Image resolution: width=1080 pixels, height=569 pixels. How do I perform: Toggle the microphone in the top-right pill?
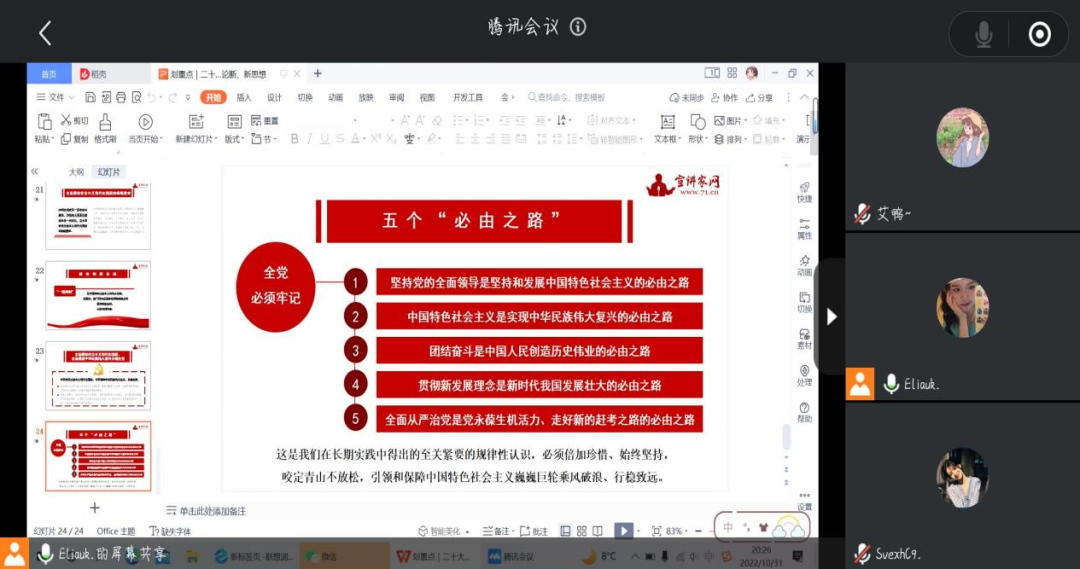tap(984, 35)
